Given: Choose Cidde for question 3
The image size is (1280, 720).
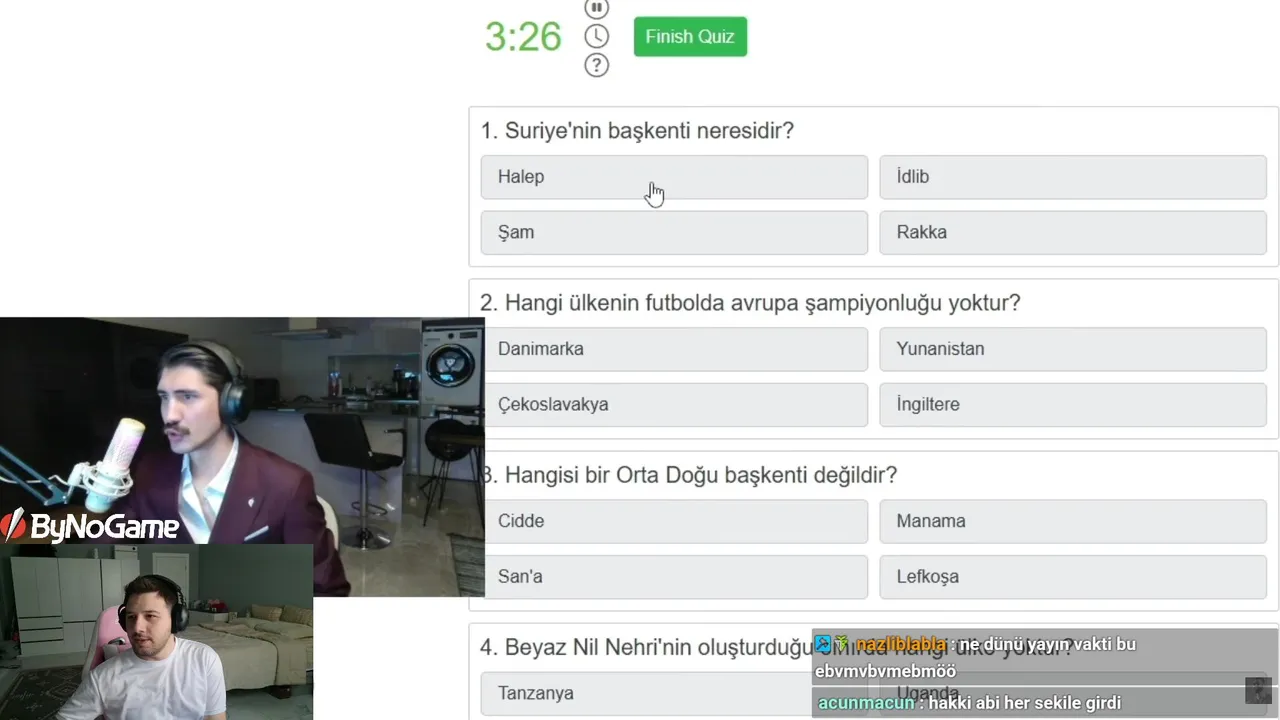Looking at the screenshot, I should pyautogui.click(x=676, y=521).
